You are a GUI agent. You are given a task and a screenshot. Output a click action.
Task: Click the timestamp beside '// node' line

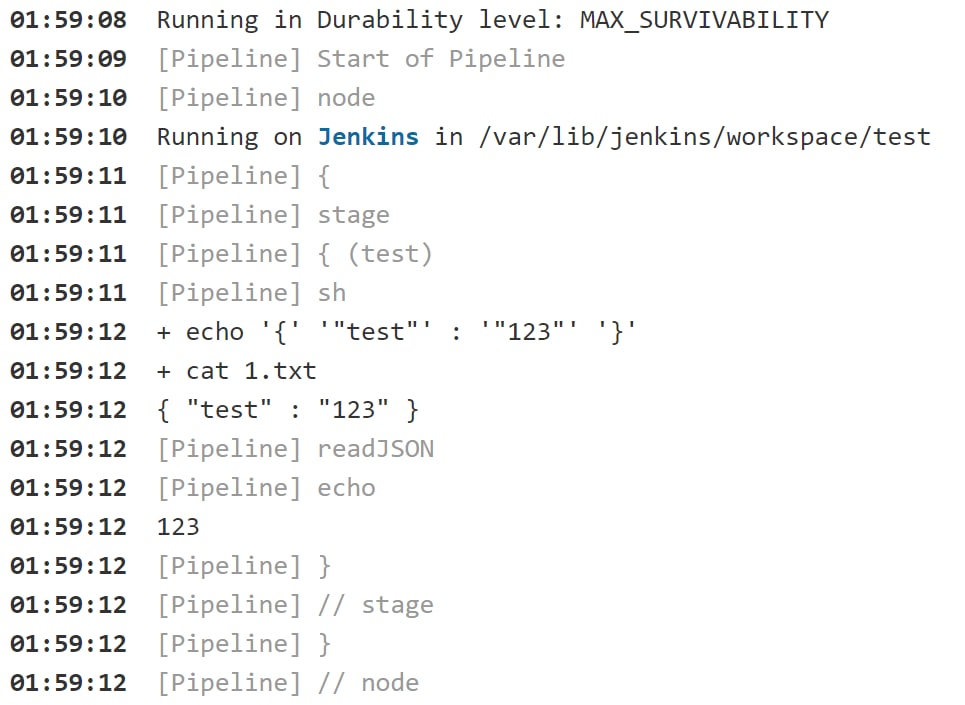[68, 683]
